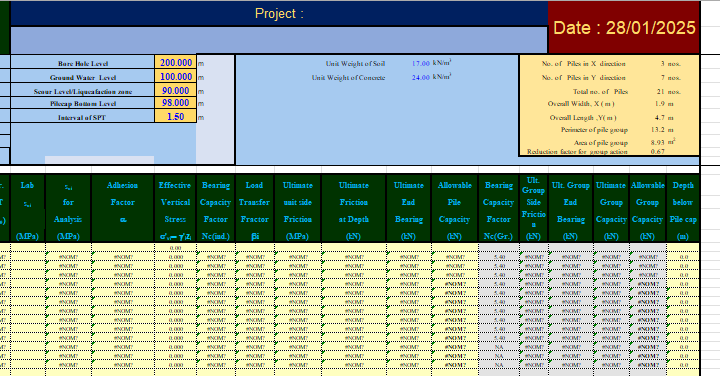This screenshot has width=720, height=376.
Task: Select the "Ultimate End Bearing" column header
Action: (x=409, y=209)
